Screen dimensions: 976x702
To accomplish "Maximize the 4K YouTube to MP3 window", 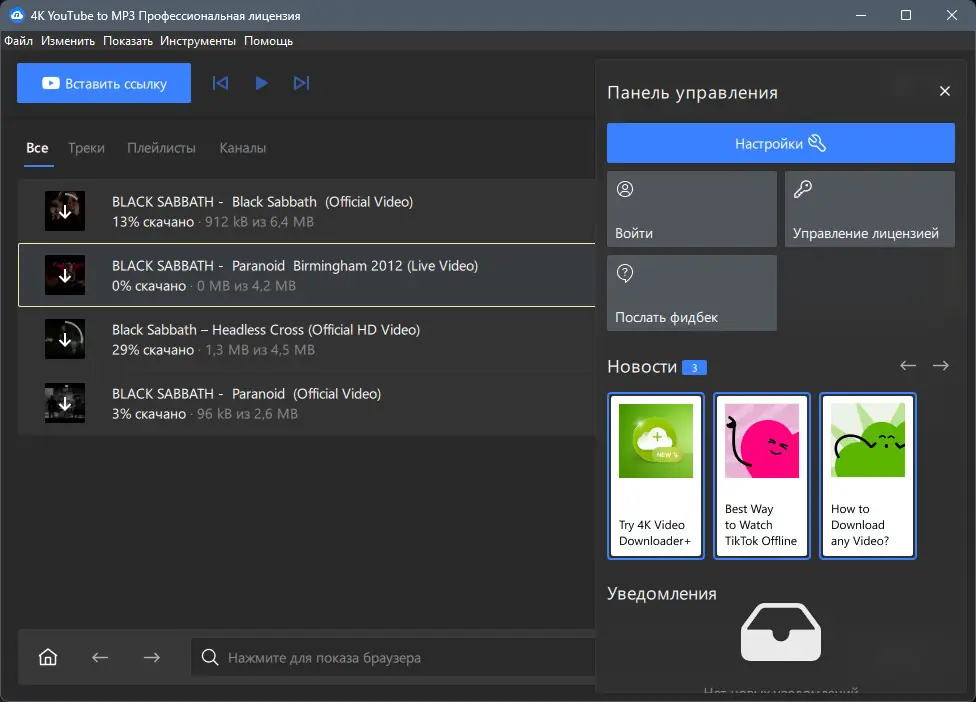I will 906,15.
